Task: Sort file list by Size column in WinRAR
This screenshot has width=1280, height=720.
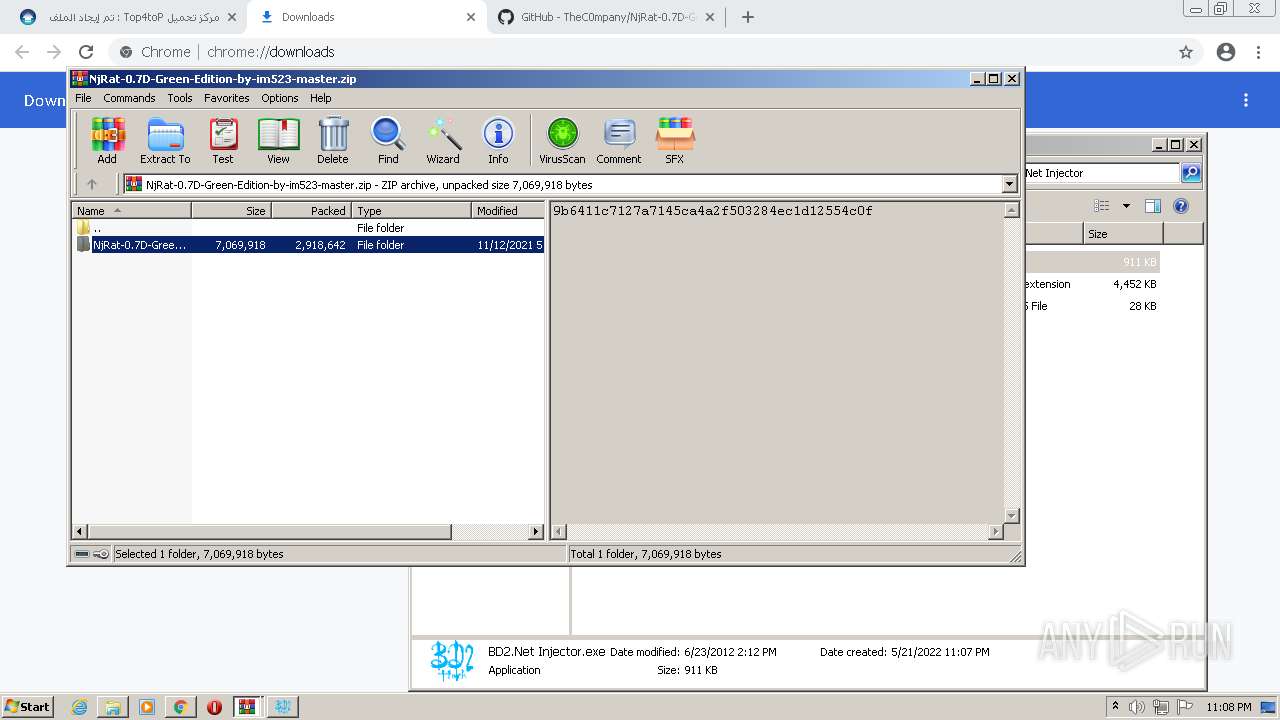Action: point(231,211)
